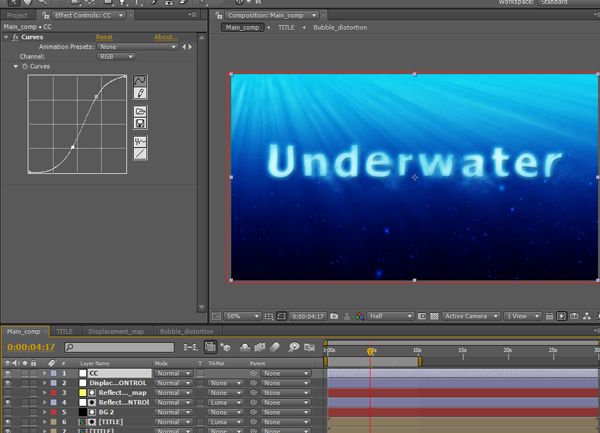The width and height of the screenshot is (600, 433).
Task: Click the auto-keyframe button in timeline
Action: (x=309, y=347)
